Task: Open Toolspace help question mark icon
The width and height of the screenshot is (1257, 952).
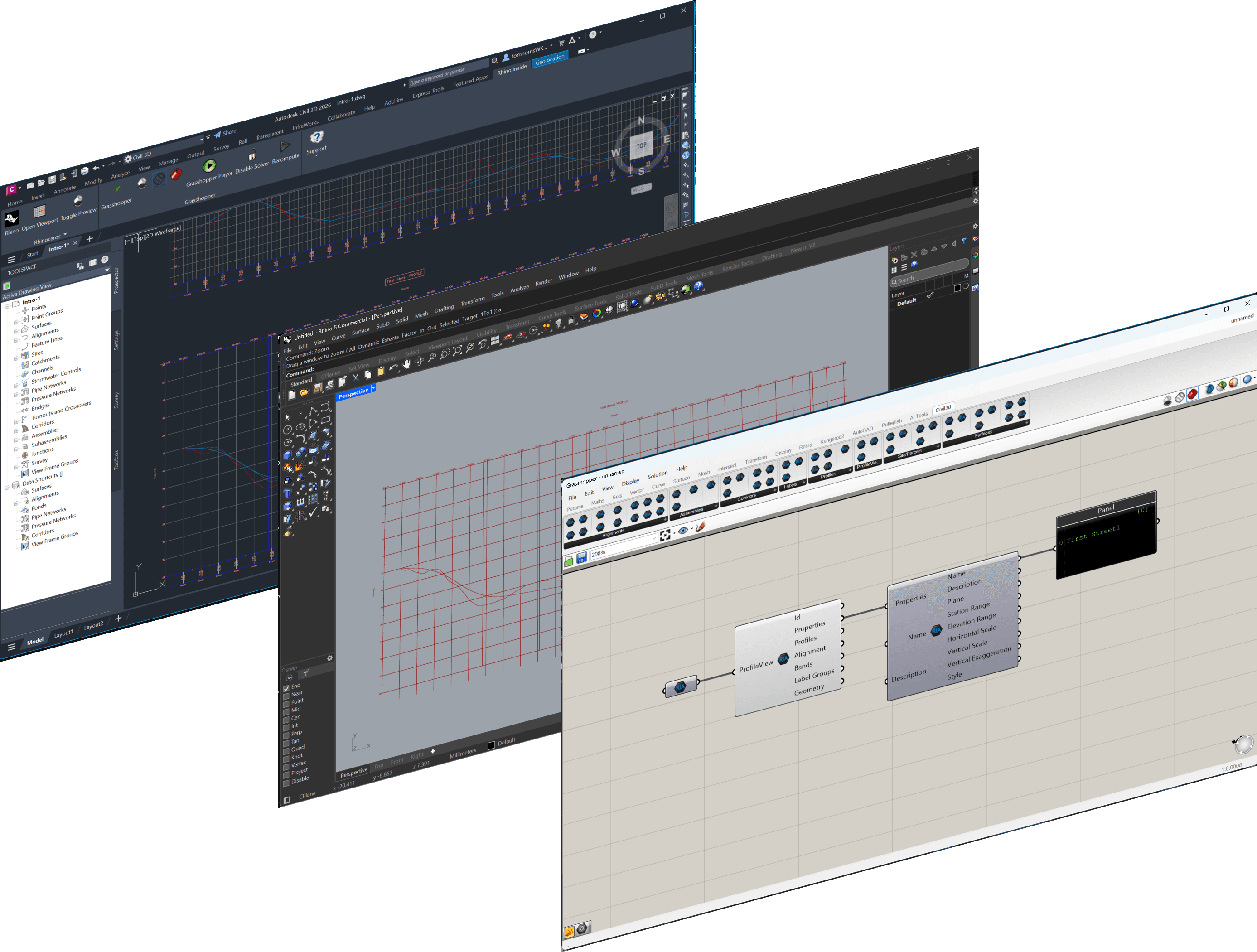Action: click(105, 260)
